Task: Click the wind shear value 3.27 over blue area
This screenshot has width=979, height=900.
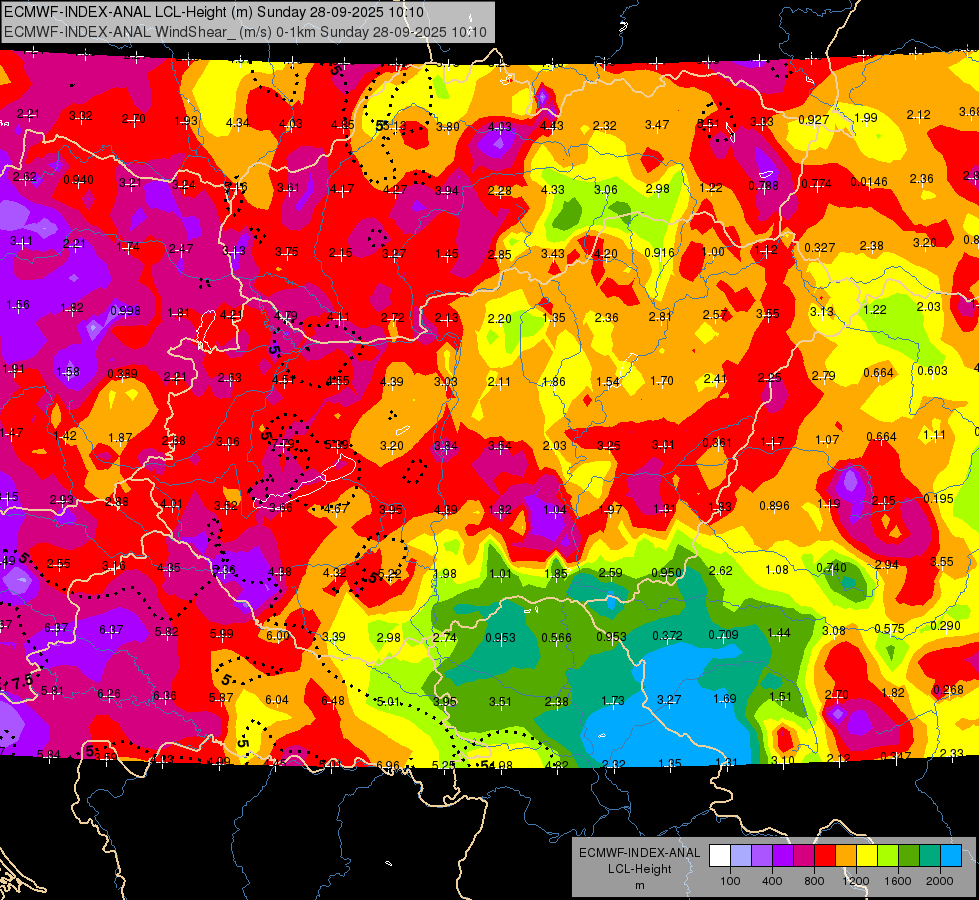Action: coord(669,700)
